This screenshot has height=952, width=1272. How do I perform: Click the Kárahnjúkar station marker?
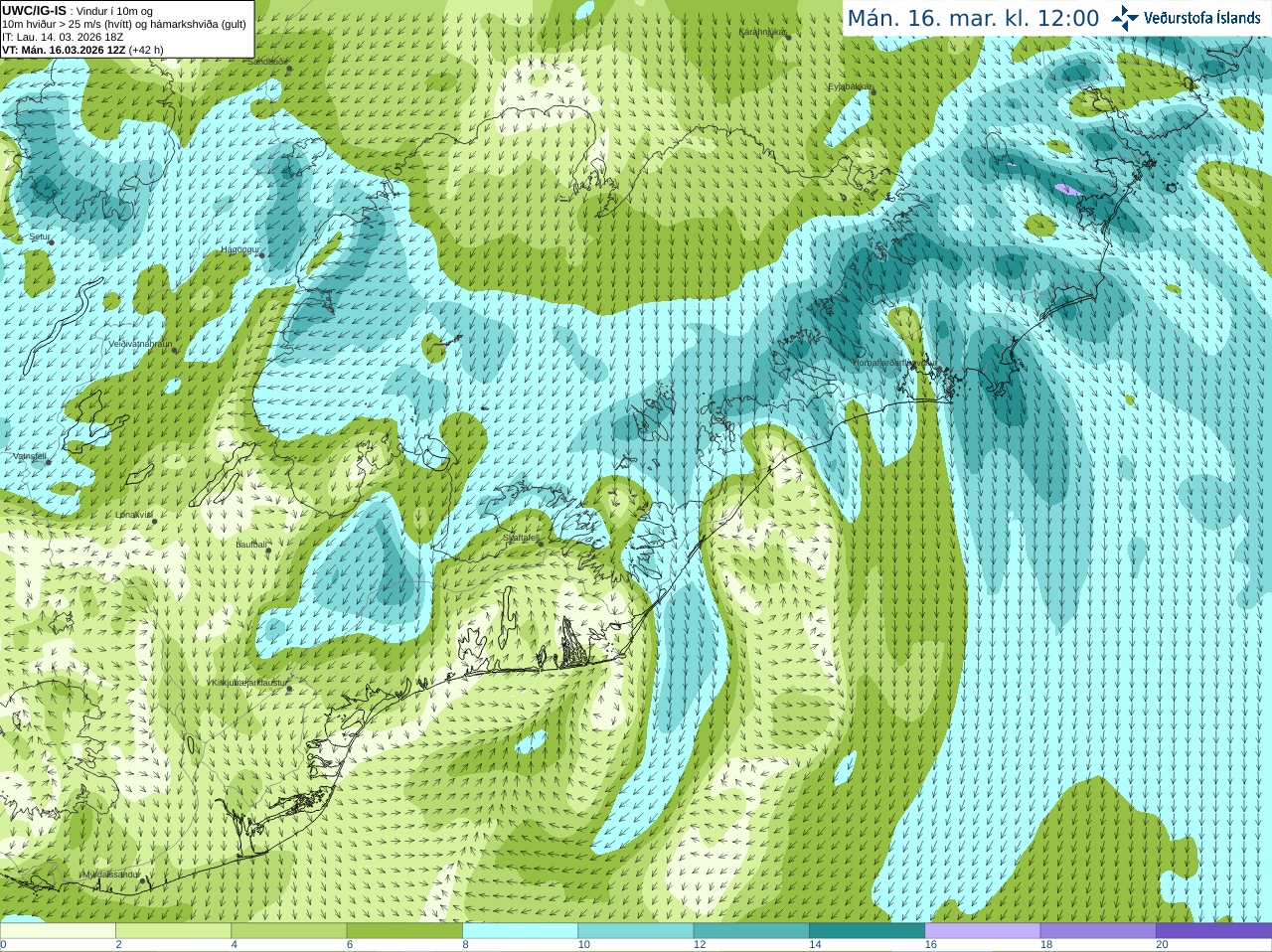[x=787, y=36]
